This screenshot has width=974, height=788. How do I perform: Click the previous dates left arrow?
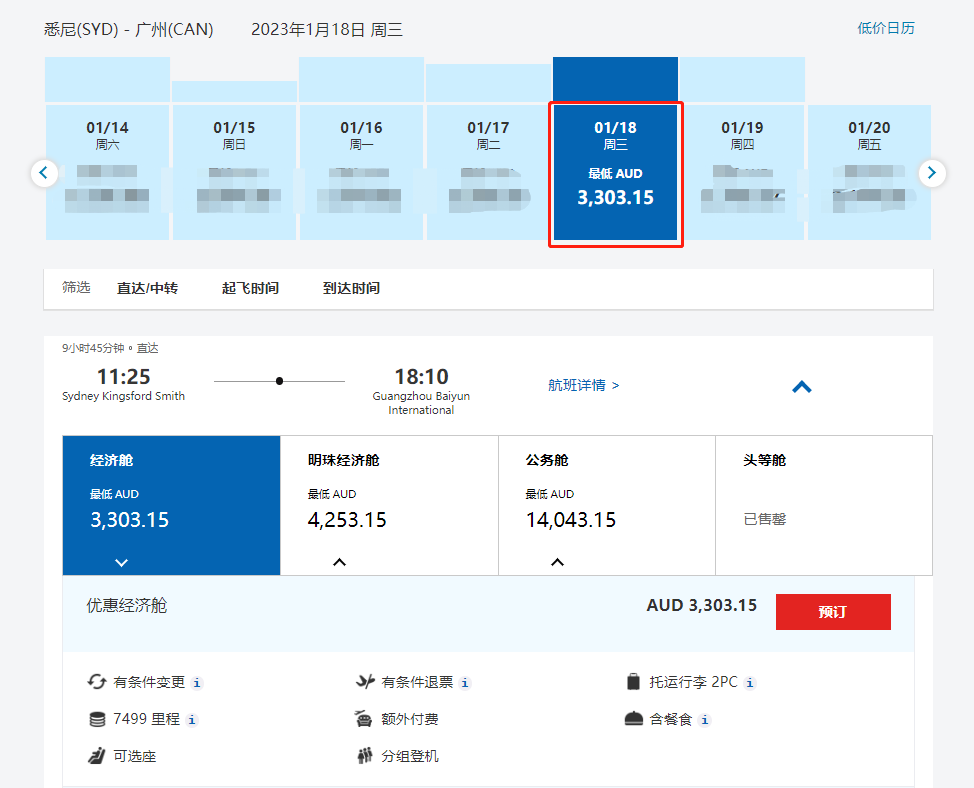coord(44,173)
